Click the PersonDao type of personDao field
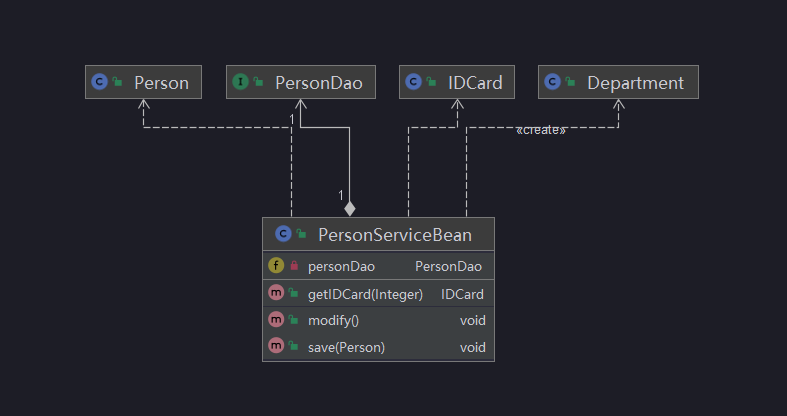 coord(448,266)
